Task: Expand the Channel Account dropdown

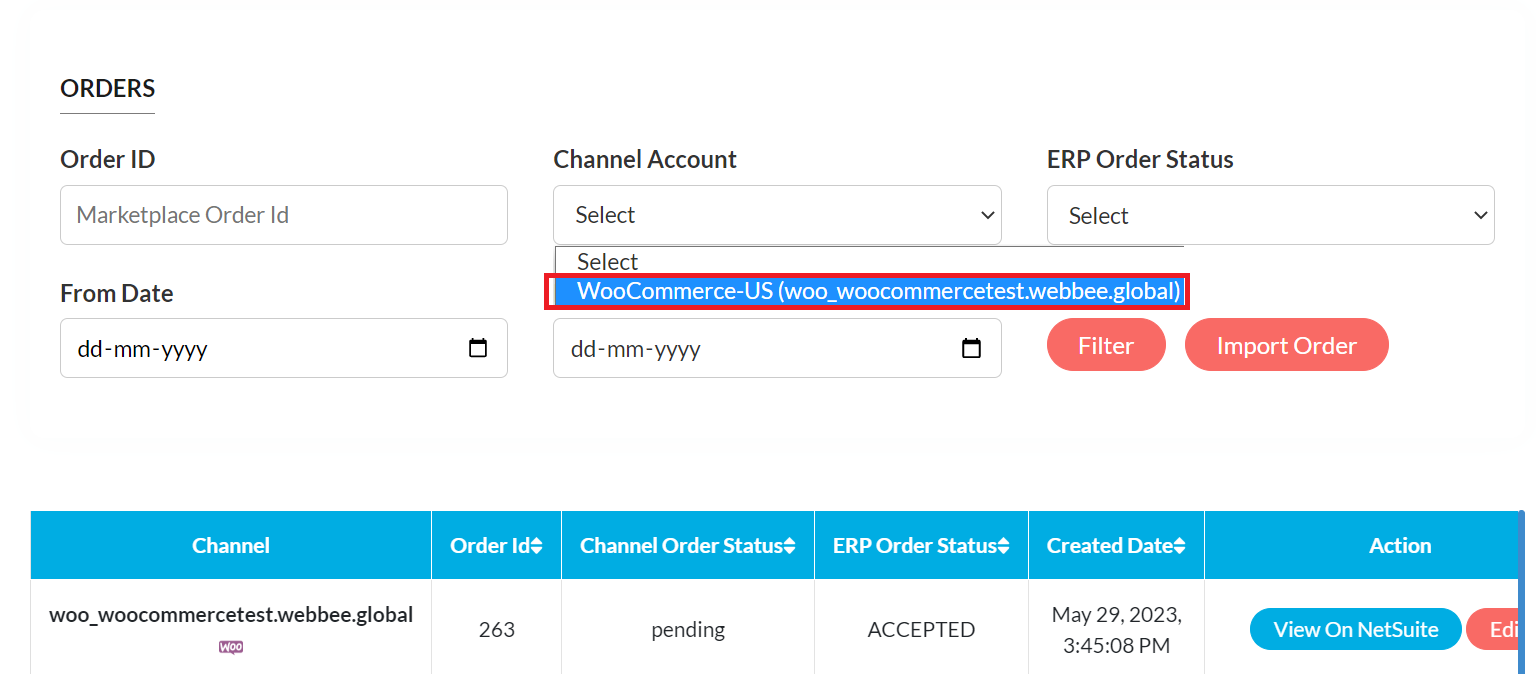Action: pyautogui.click(x=777, y=215)
